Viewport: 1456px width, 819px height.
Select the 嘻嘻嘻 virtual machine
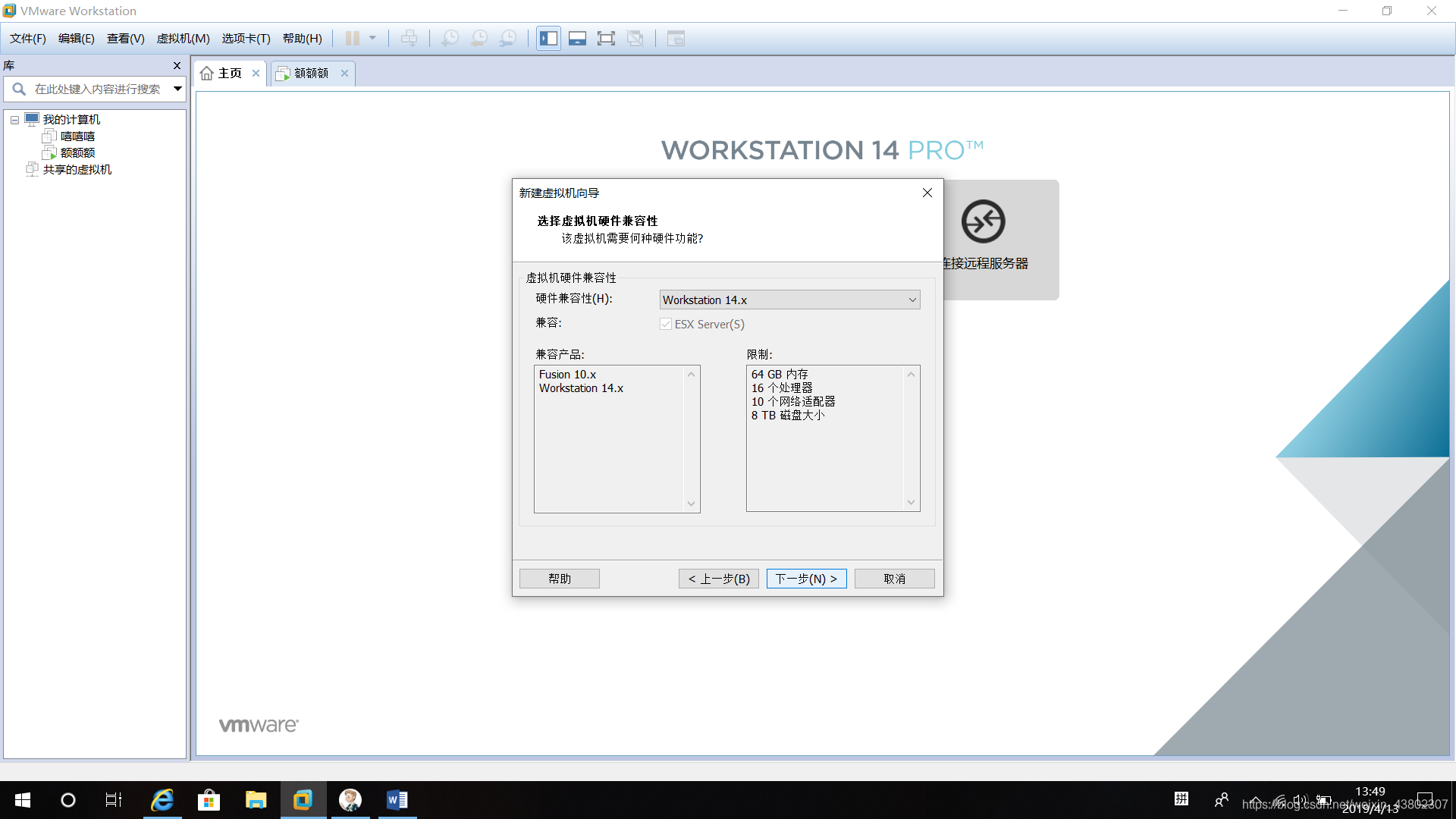pyautogui.click(x=77, y=136)
